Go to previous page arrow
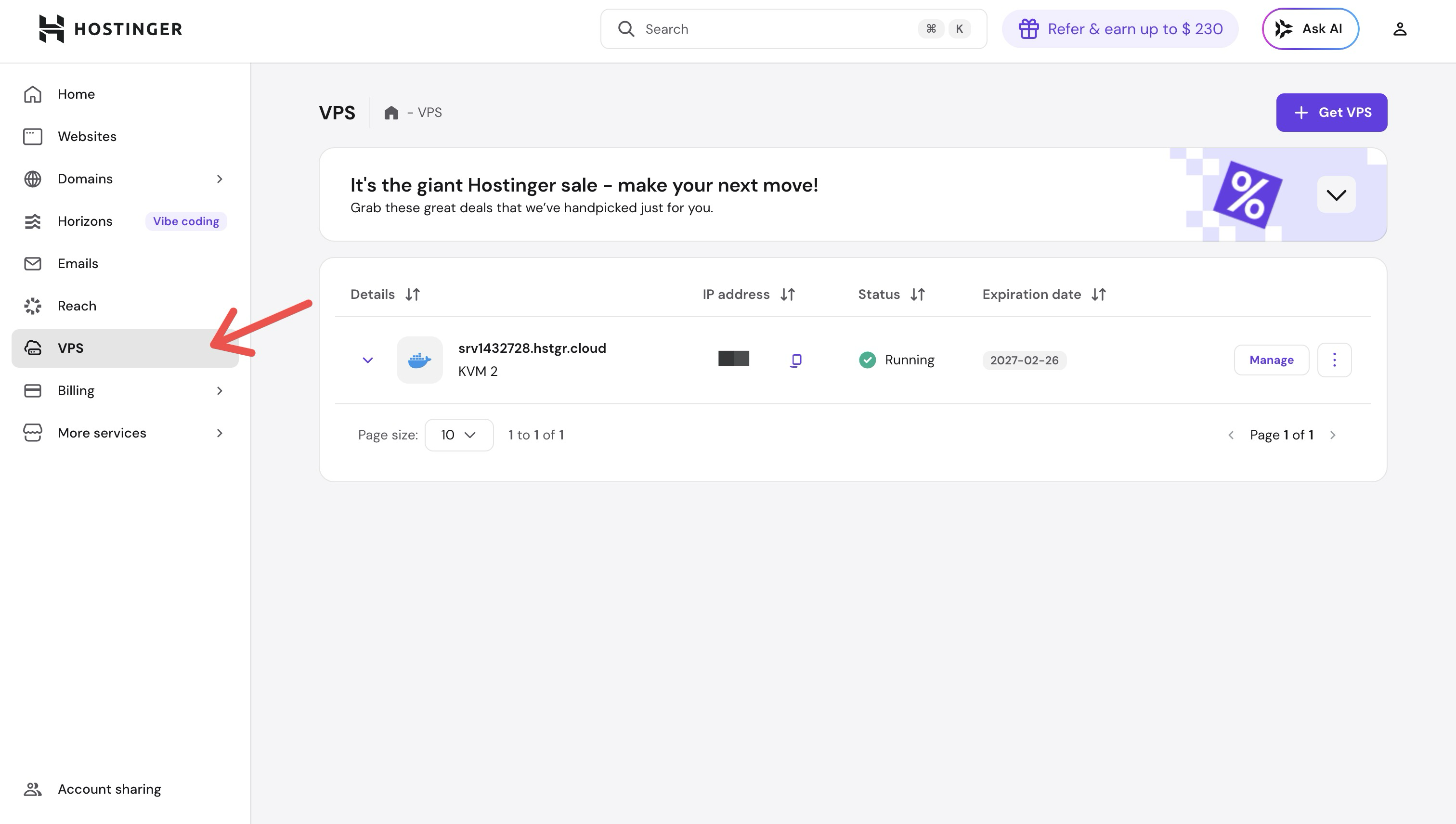Screen dimensions: 1456x824 pos(1231,435)
